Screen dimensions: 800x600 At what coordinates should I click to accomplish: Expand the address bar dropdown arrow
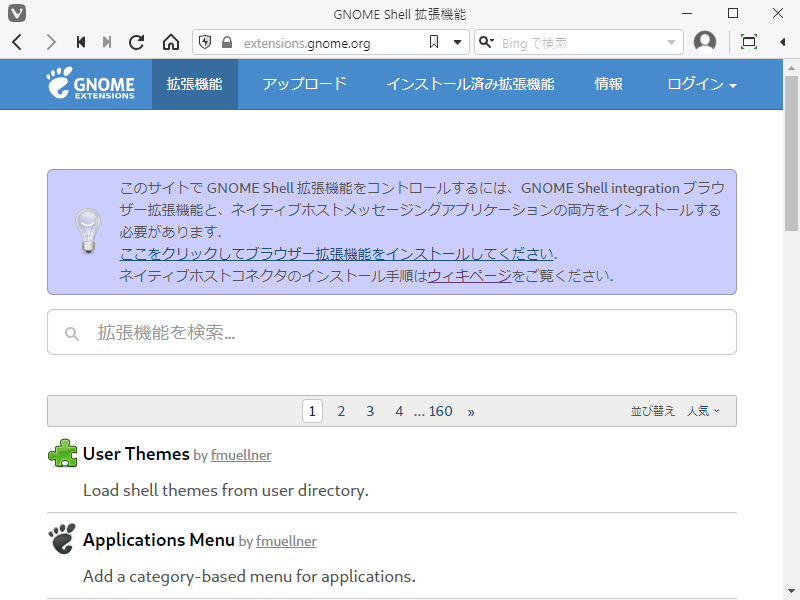pyautogui.click(x=458, y=42)
